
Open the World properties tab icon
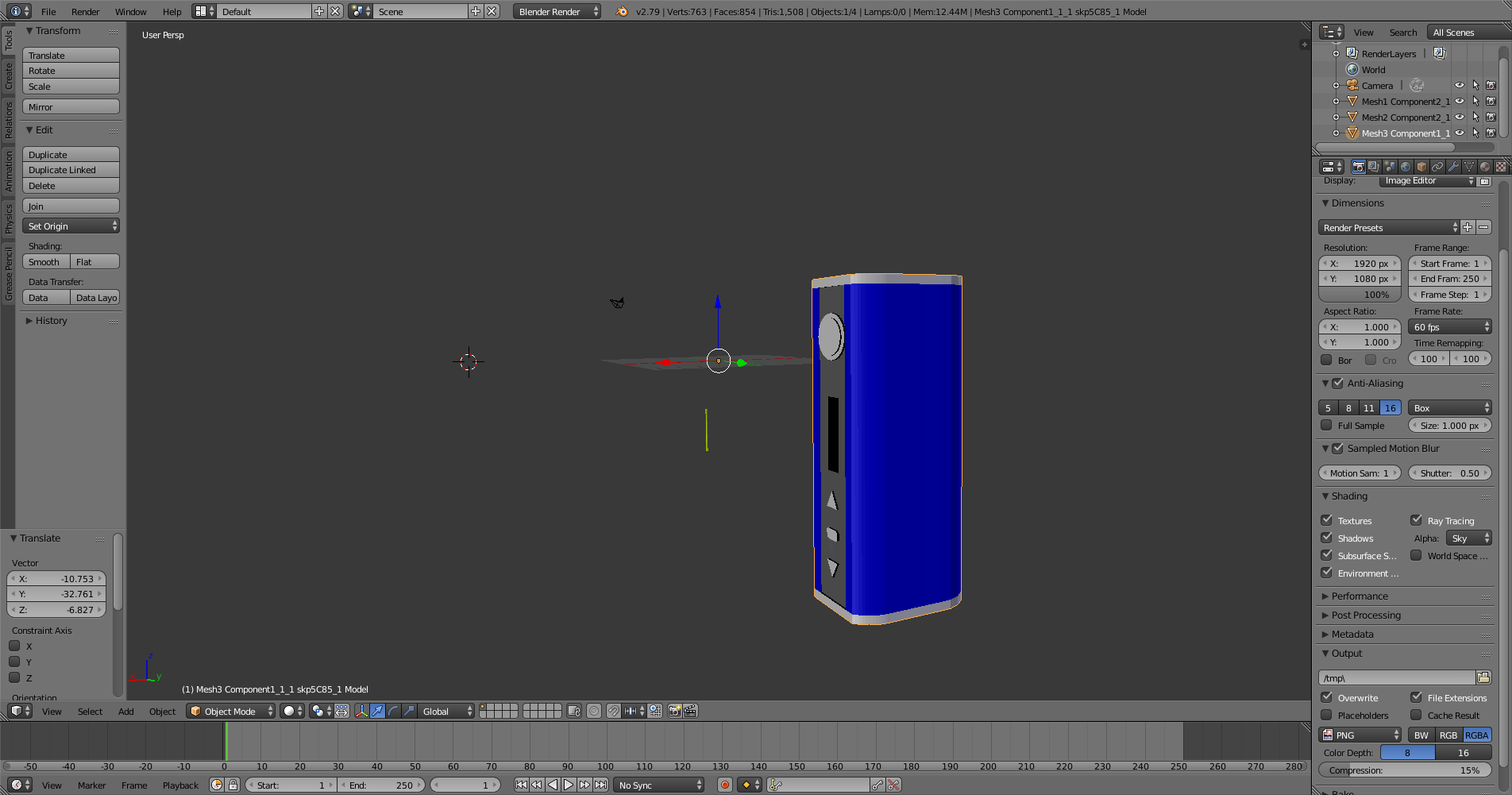tap(1406, 167)
